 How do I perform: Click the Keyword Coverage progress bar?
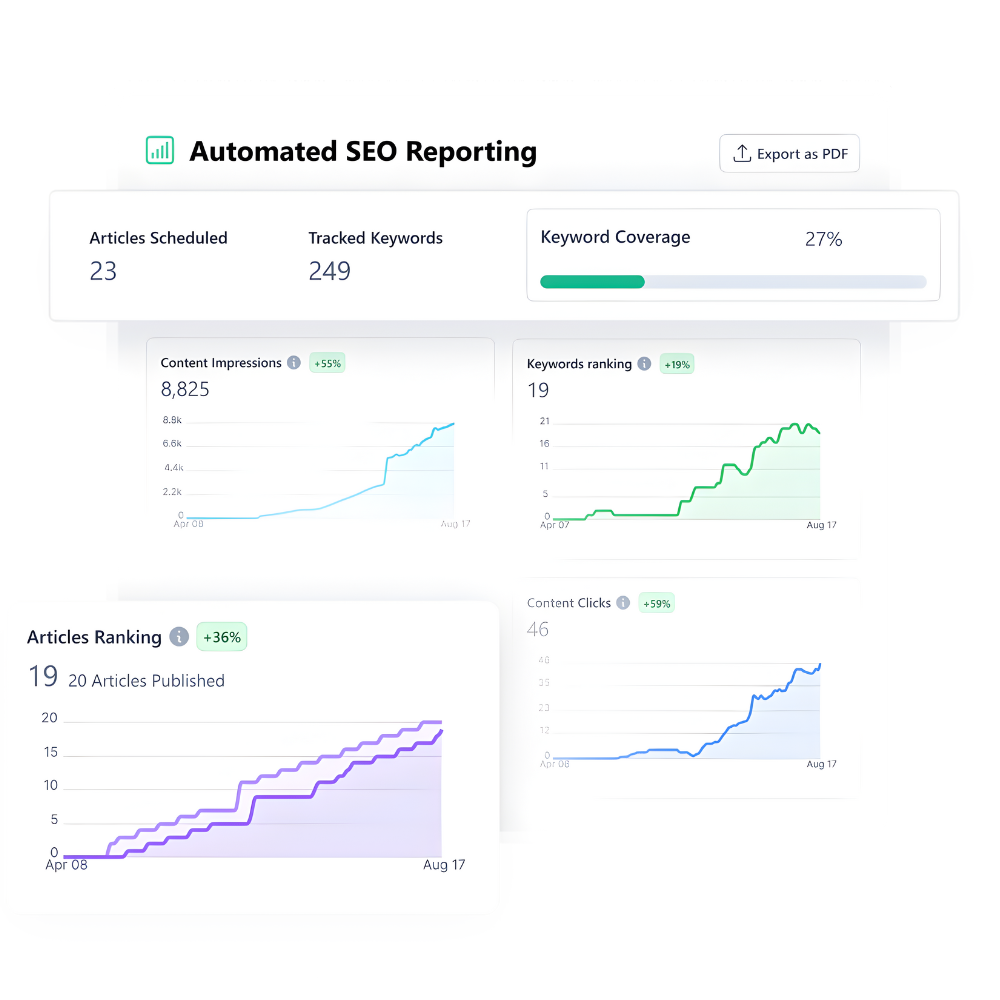pyautogui.click(x=733, y=282)
